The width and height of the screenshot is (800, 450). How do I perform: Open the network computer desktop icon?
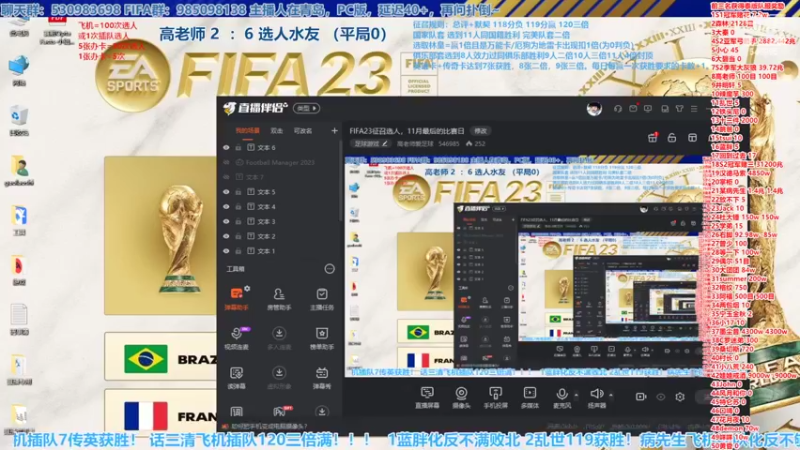pos(18,70)
